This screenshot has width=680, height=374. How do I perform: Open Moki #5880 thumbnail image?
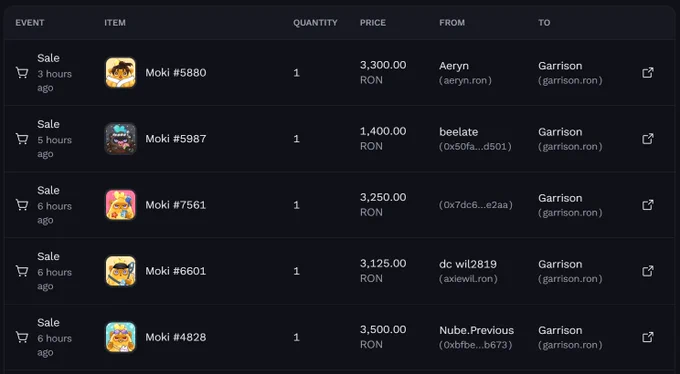[x=121, y=72]
